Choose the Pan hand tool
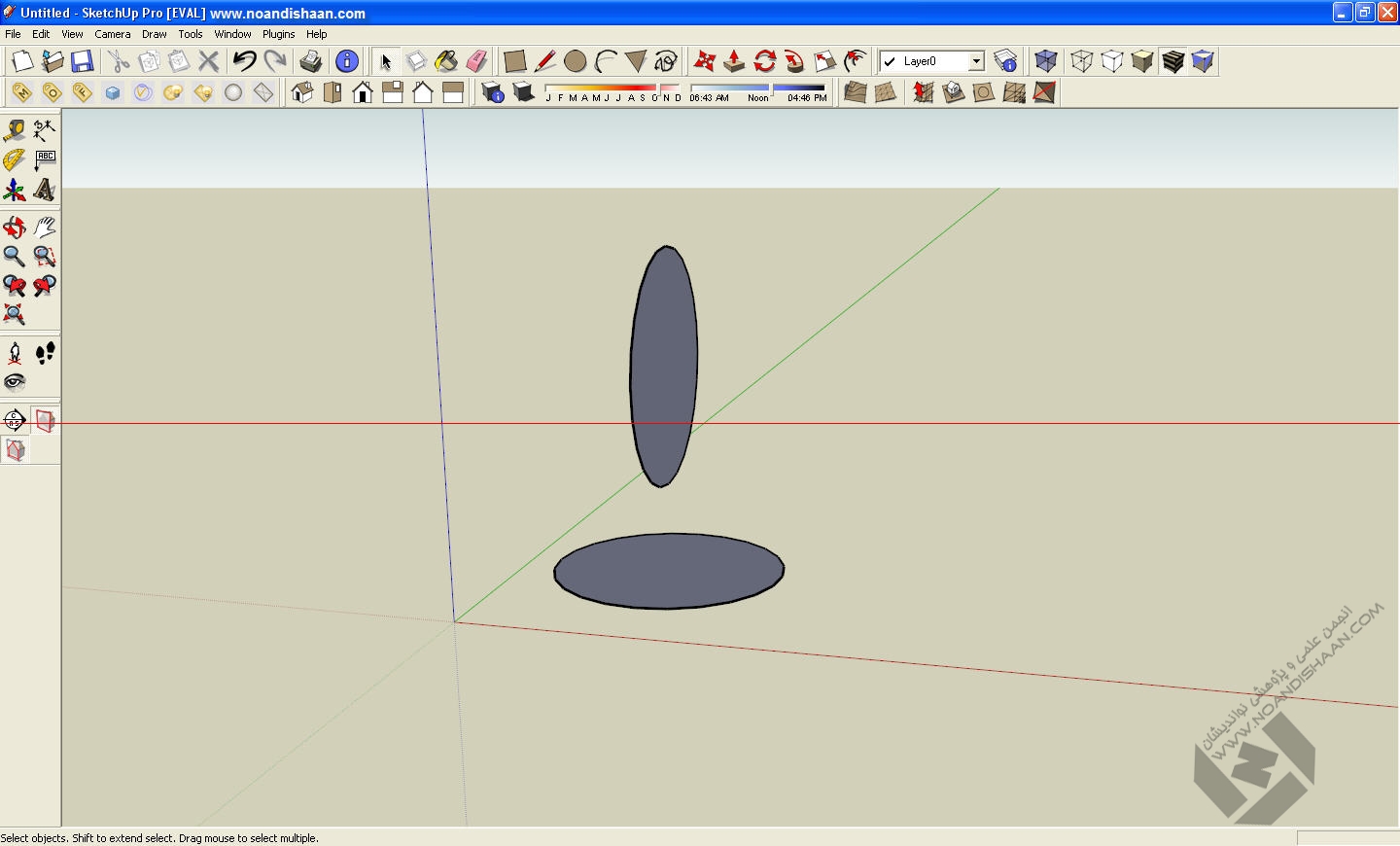This screenshot has height=846, width=1400. [x=45, y=228]
